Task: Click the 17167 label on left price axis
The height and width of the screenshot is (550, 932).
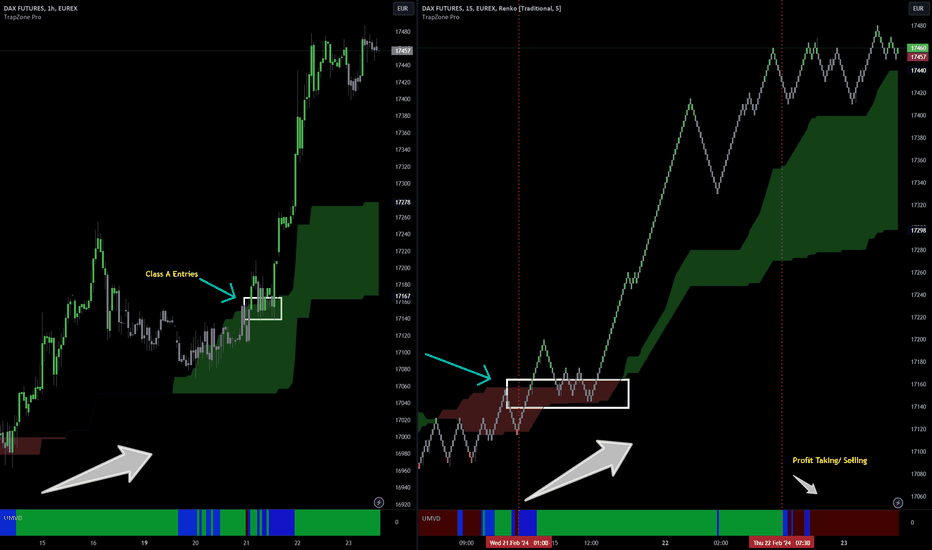Action: pos(402,296)
